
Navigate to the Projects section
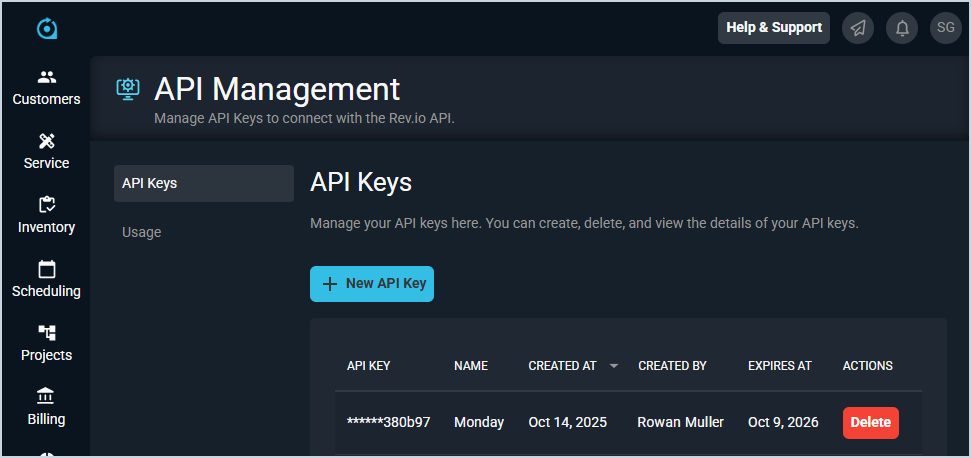coord(46,344)
